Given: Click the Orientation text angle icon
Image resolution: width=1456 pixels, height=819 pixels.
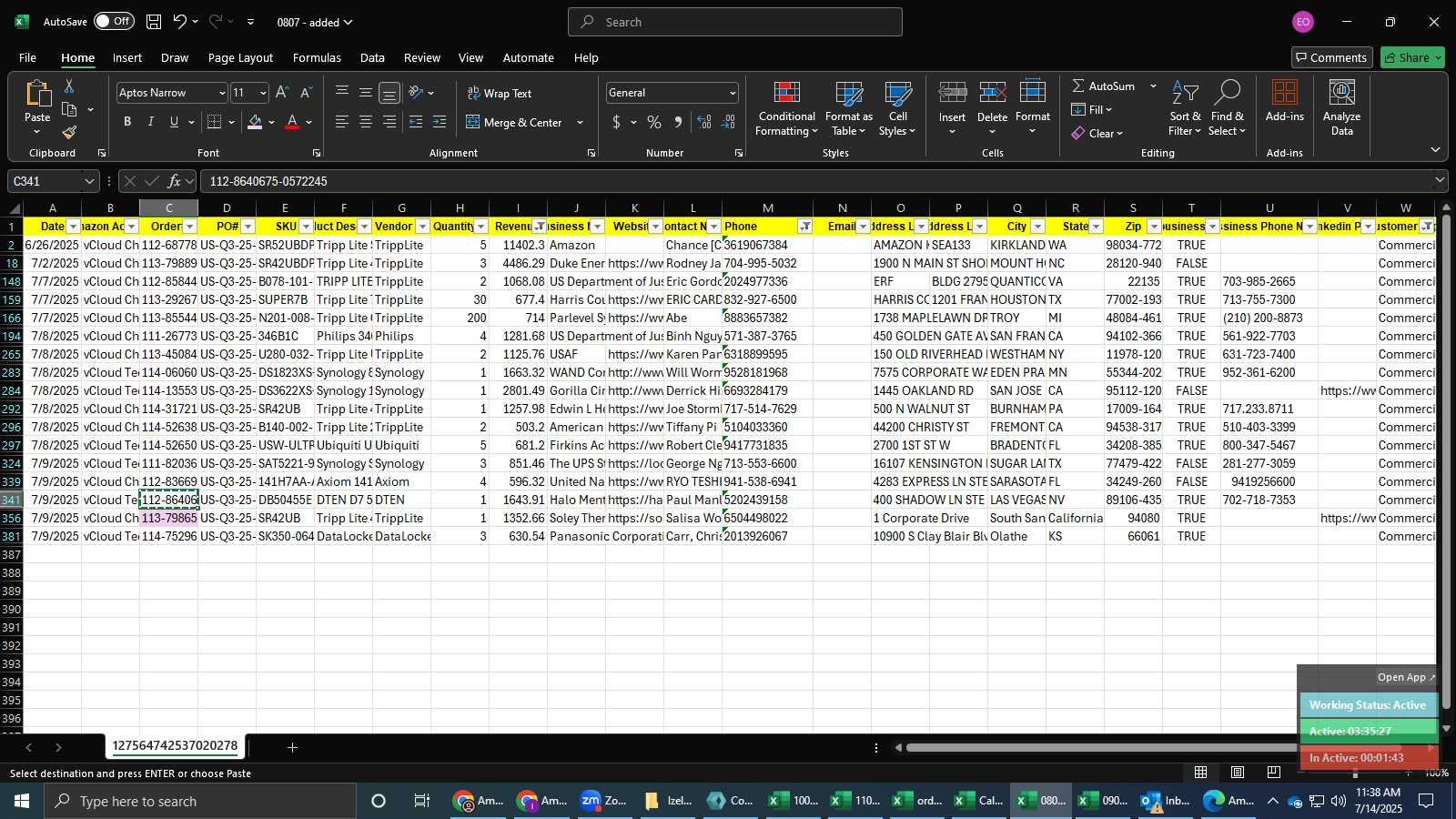Looking at the screenshot, I should [x=416, y=93].
